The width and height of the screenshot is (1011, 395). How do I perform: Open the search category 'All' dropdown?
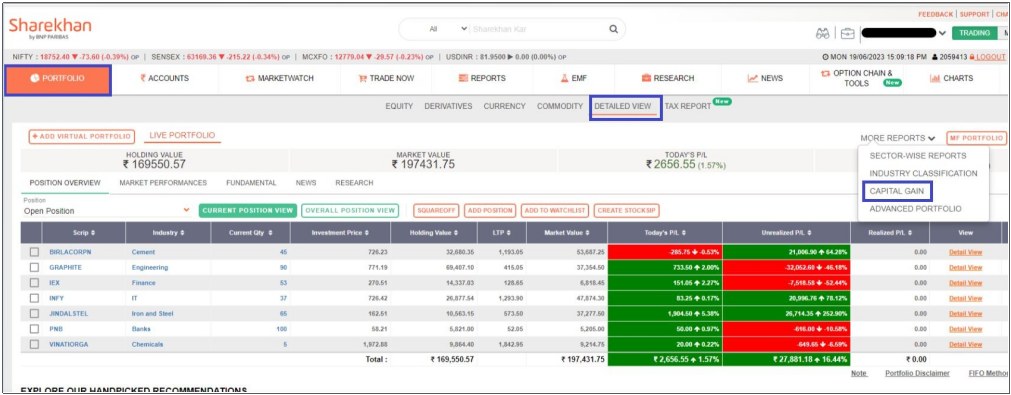click(448, 29)
